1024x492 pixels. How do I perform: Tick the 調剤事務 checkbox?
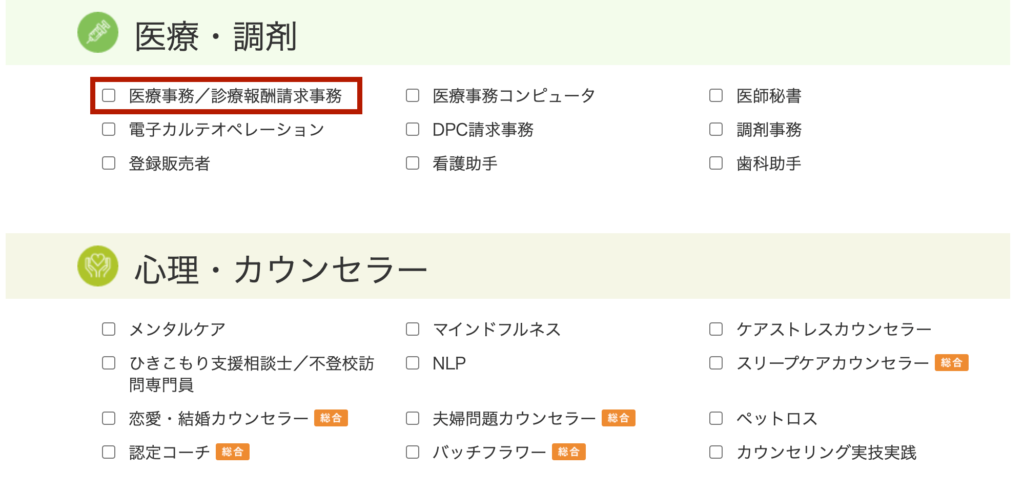coord(716,130)
